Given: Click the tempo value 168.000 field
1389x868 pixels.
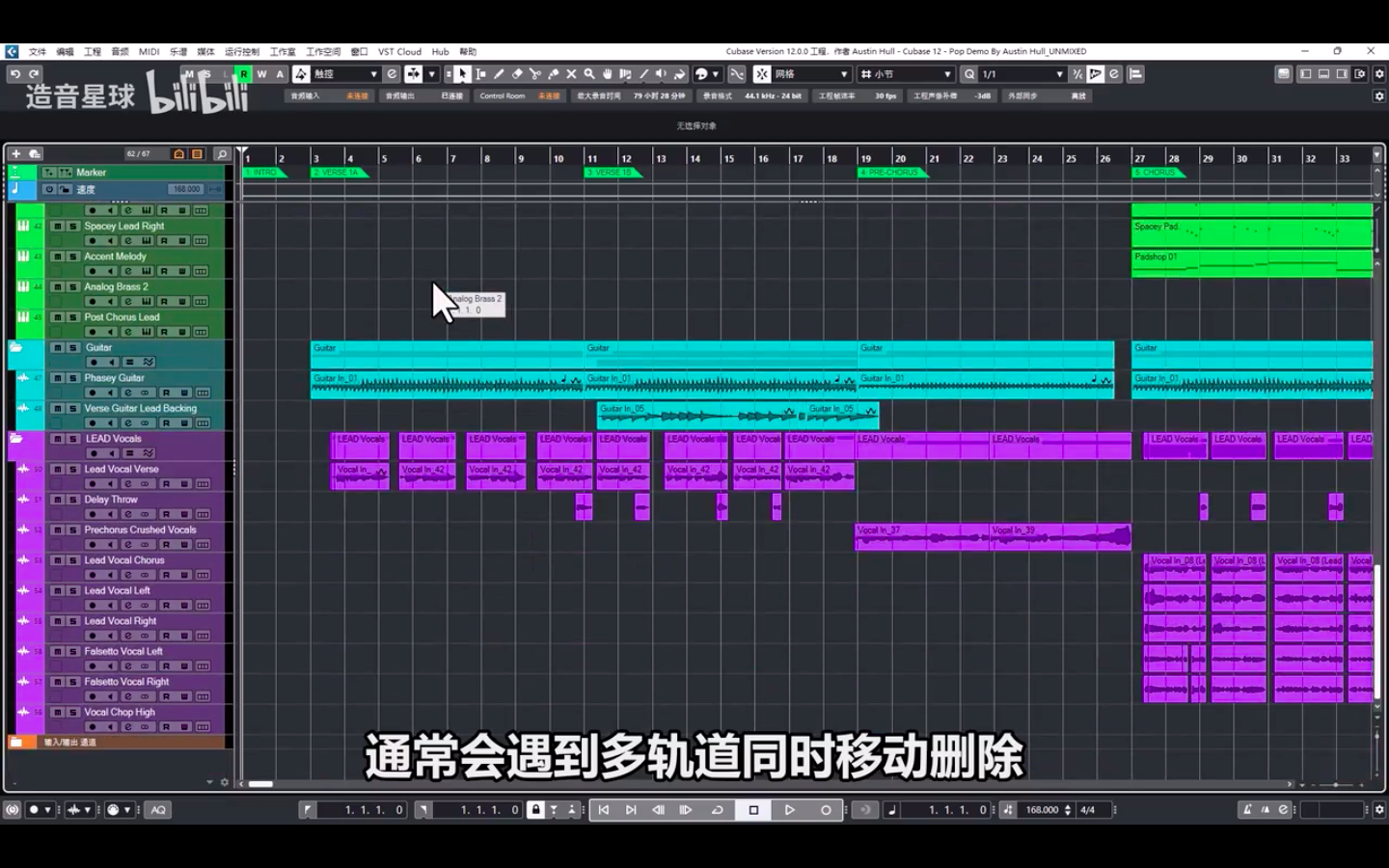Looking at the screenshot, I should click(x=1042, y=810).
